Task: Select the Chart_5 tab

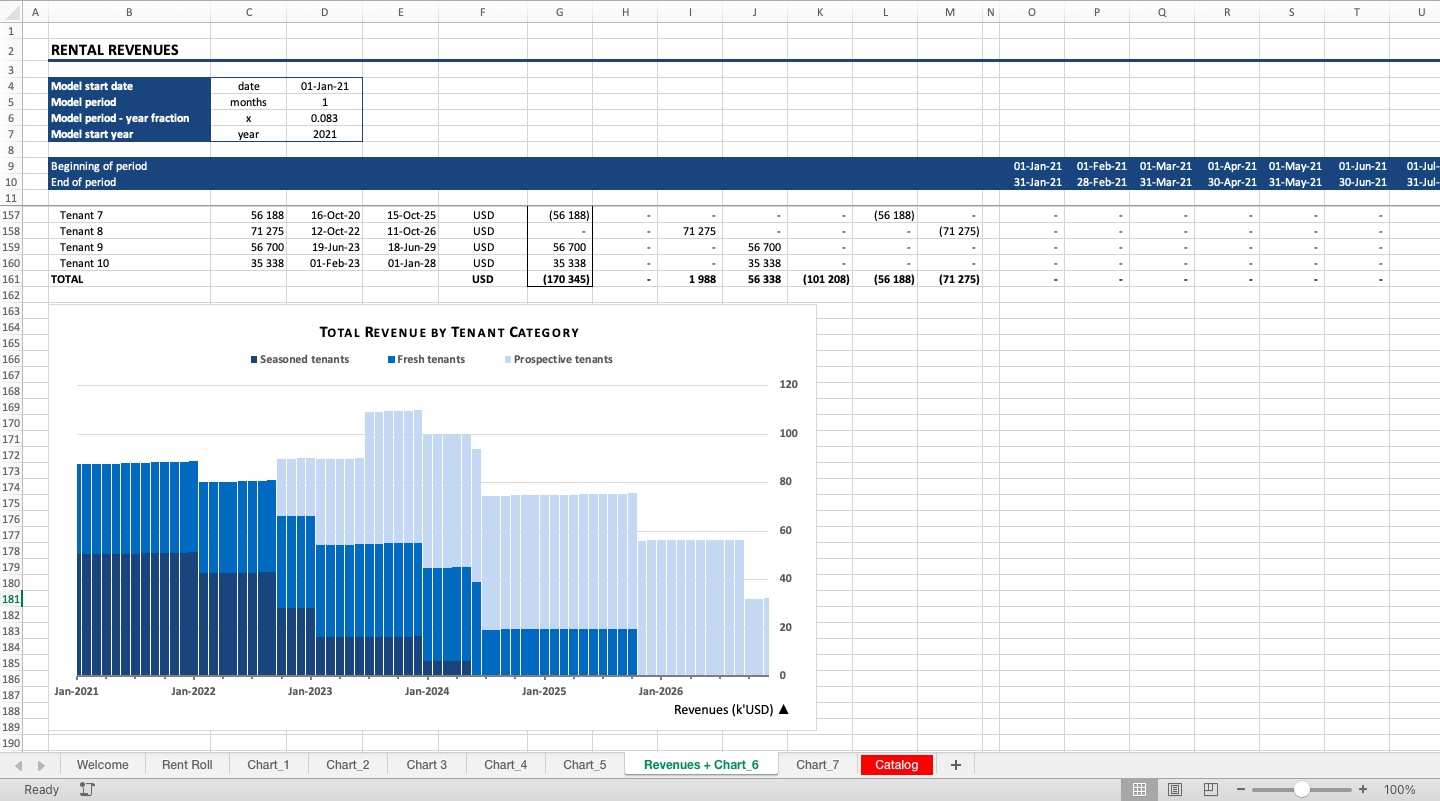Action: 585,765
